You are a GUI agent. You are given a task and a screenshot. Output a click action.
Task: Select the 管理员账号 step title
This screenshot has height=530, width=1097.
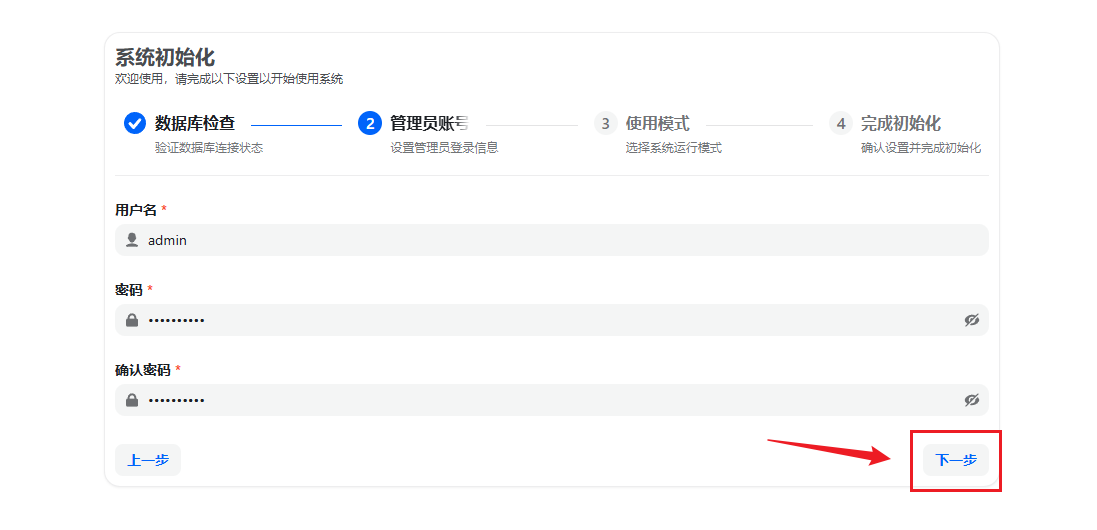tap(429, 123)
